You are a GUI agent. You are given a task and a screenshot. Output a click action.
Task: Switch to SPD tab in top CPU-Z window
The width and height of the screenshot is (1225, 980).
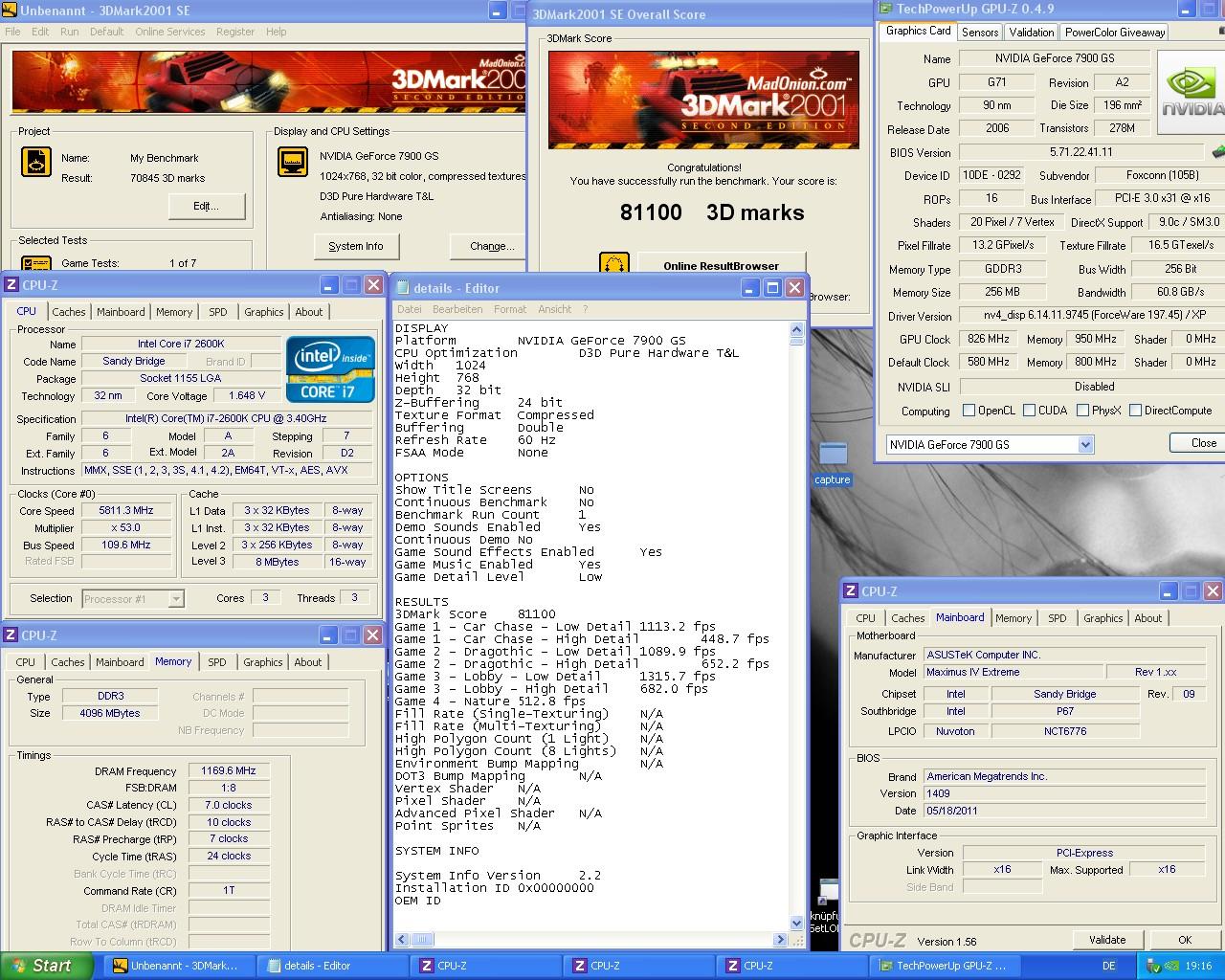218,312
